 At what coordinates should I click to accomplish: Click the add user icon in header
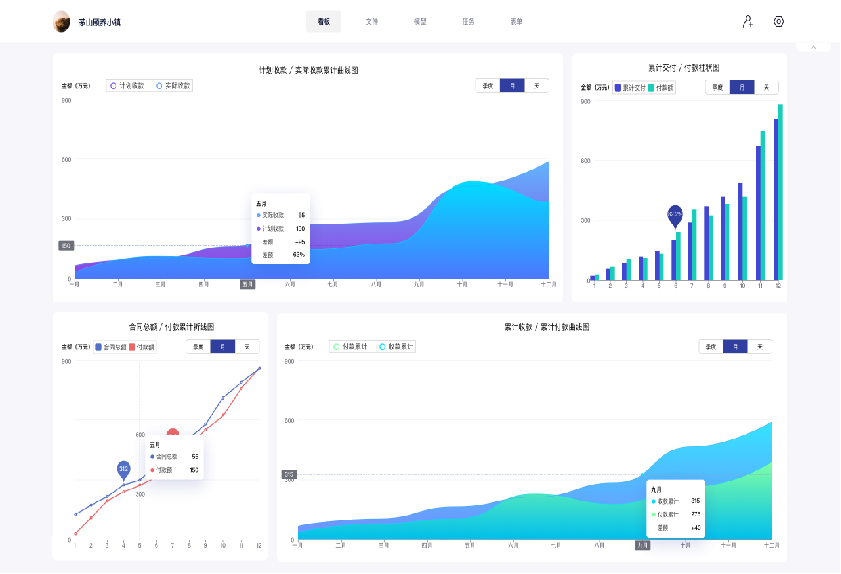pyautogui.click(x=747, y=21)
